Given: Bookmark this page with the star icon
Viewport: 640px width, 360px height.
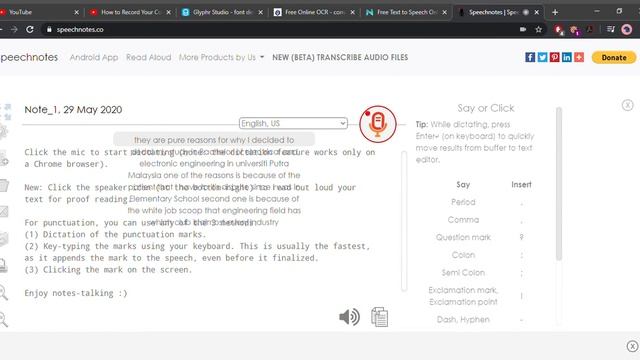Looking at the screenshot, I should coord(539,29).
